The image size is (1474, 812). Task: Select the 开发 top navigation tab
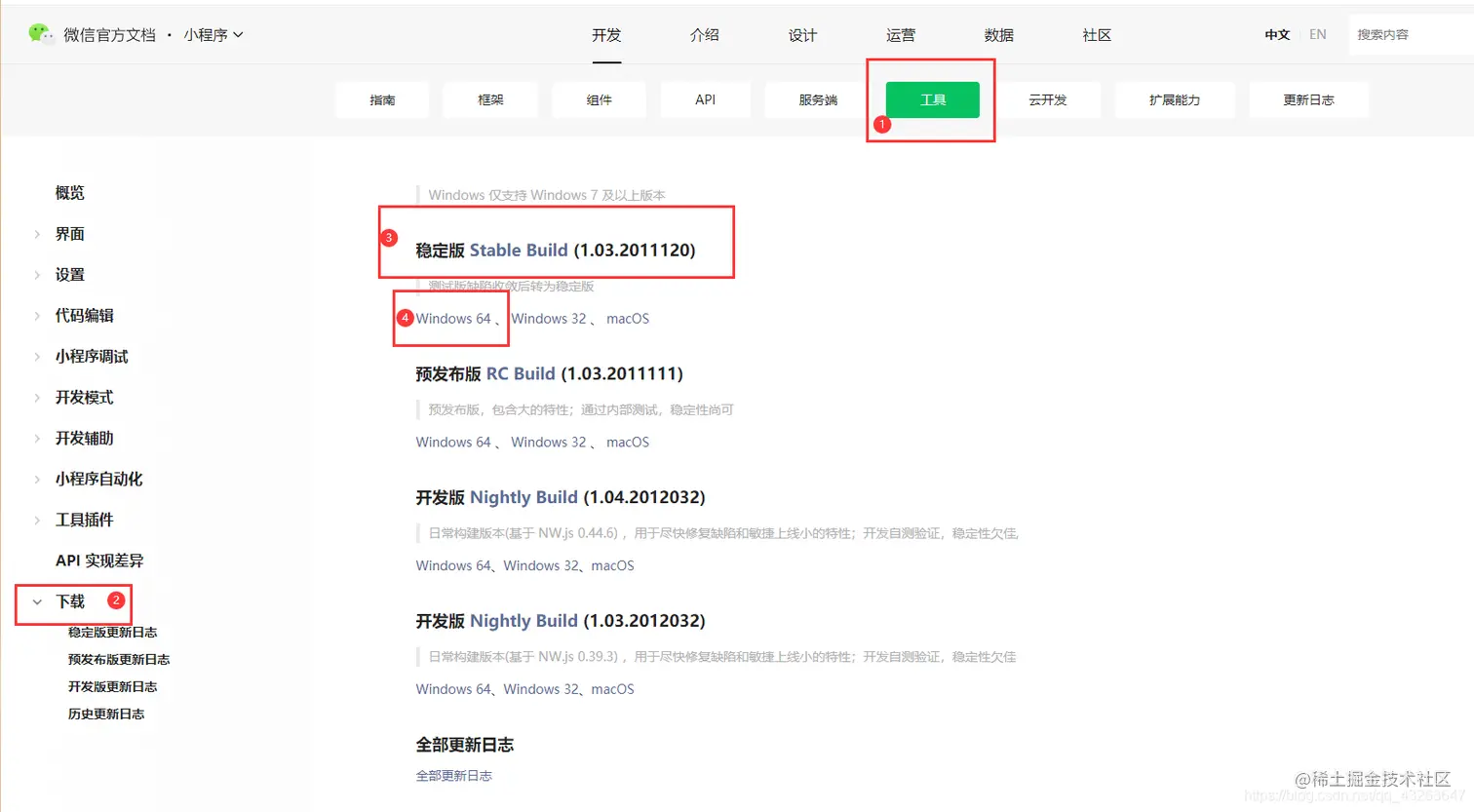[x=606, y=35]
